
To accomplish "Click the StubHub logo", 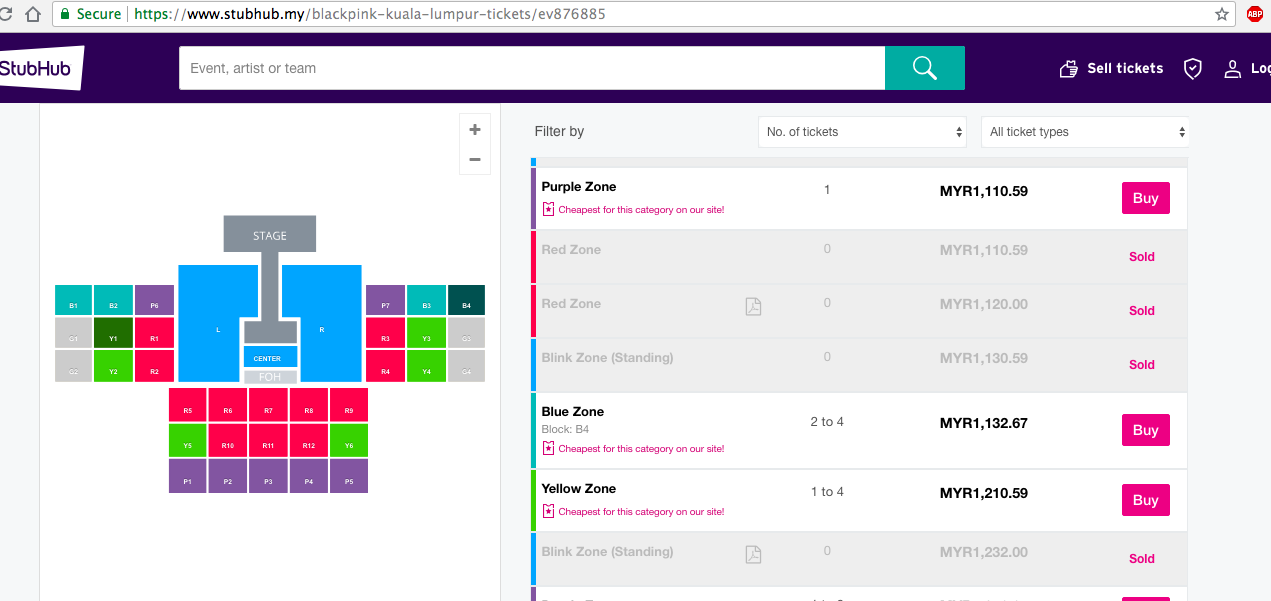I will click(x=38, y=68).
